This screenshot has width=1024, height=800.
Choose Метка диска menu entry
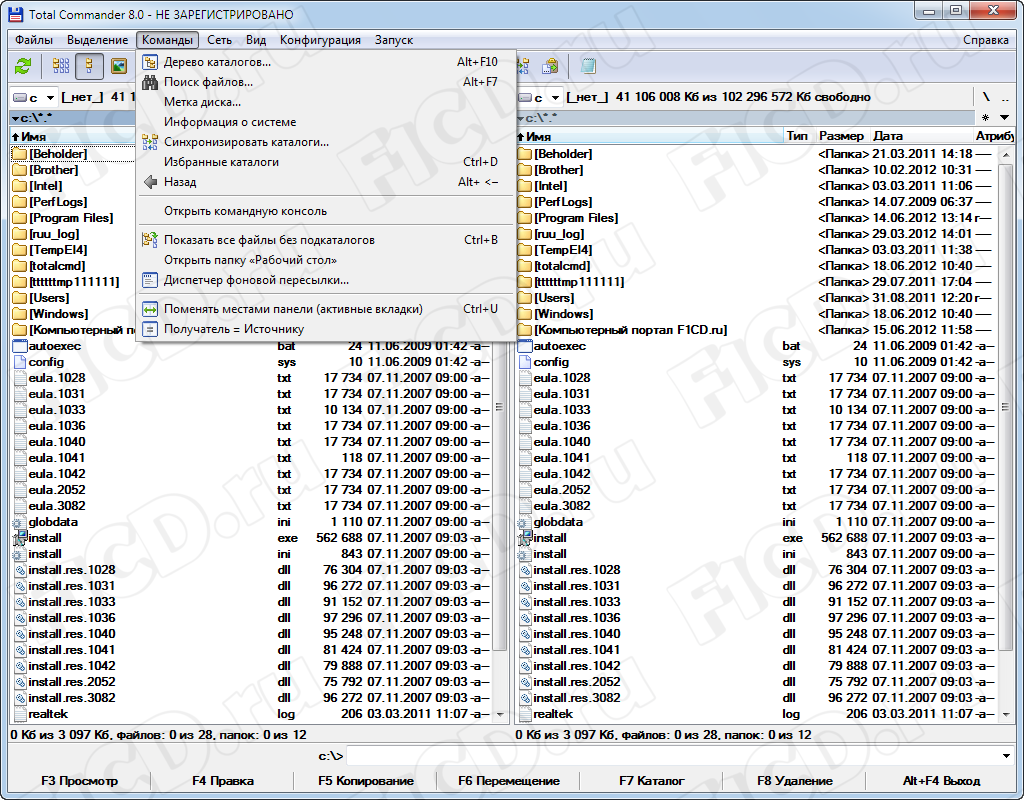point(326,102)
